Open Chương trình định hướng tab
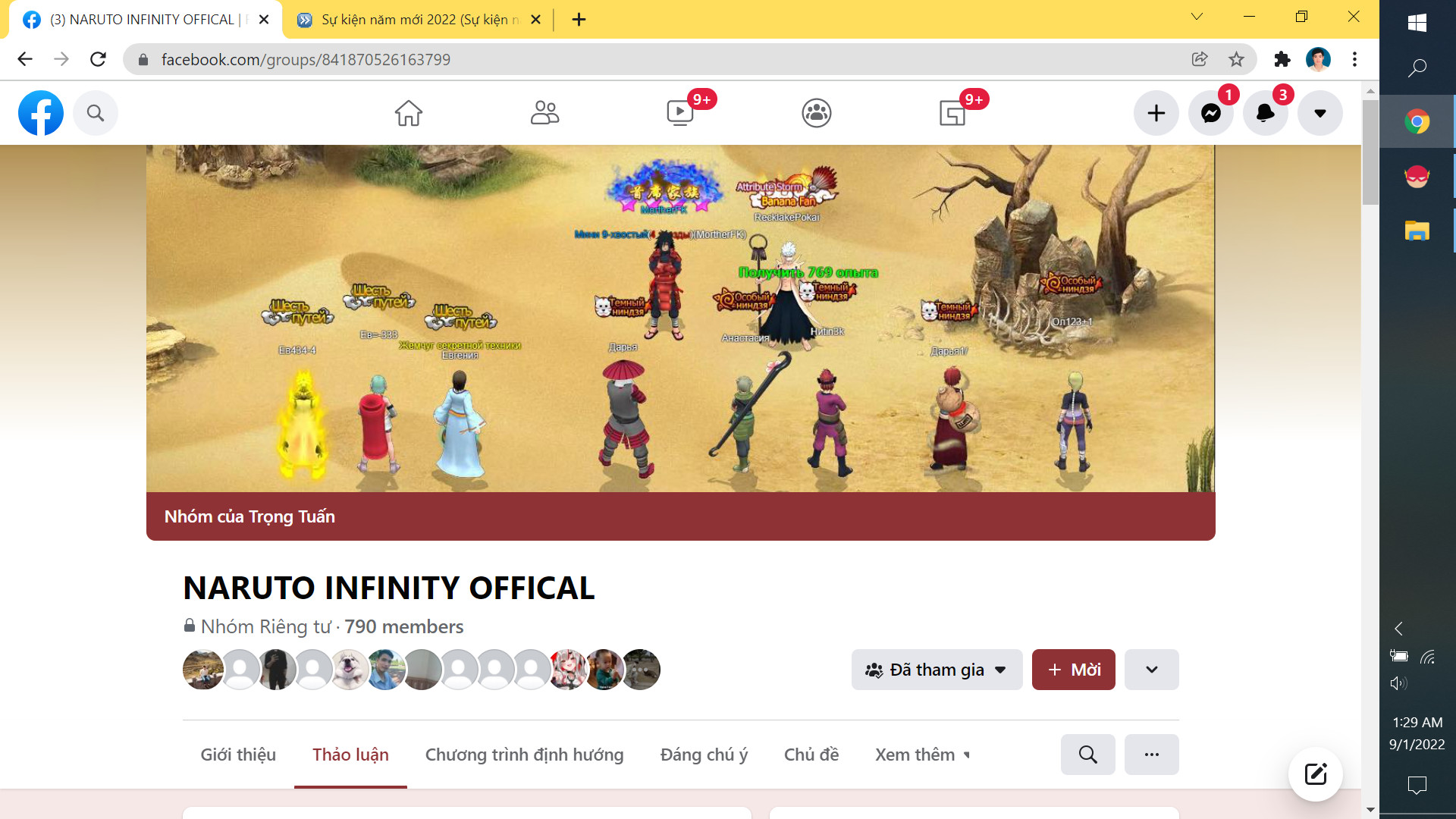This screenshot has height=819, width=1456. pos(524,755)
